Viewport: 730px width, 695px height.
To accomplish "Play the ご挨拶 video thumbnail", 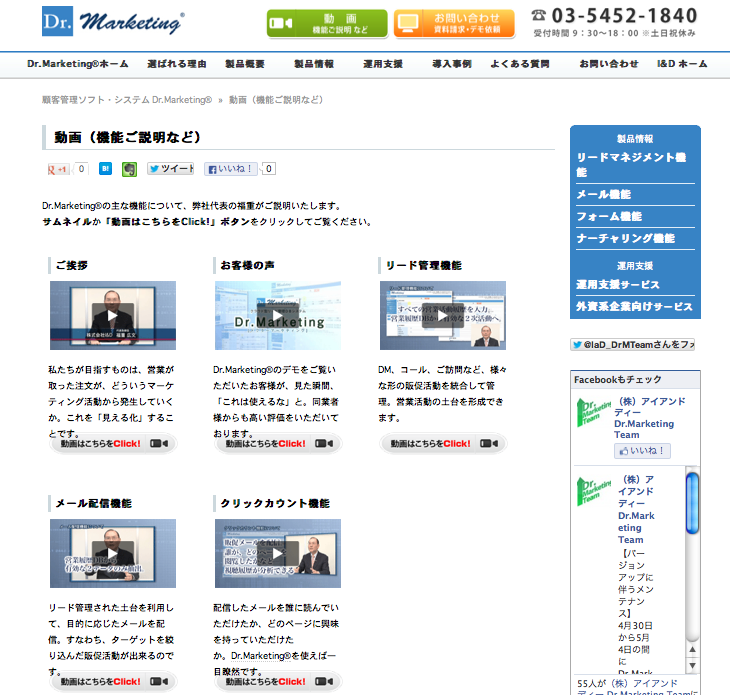I will [x=113, y=316].
